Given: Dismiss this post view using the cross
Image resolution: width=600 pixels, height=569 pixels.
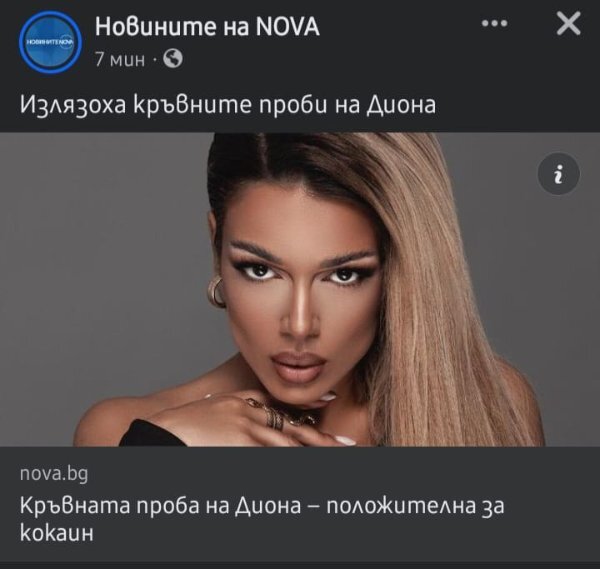Looking at the screenshot, I should pos(568,24).
